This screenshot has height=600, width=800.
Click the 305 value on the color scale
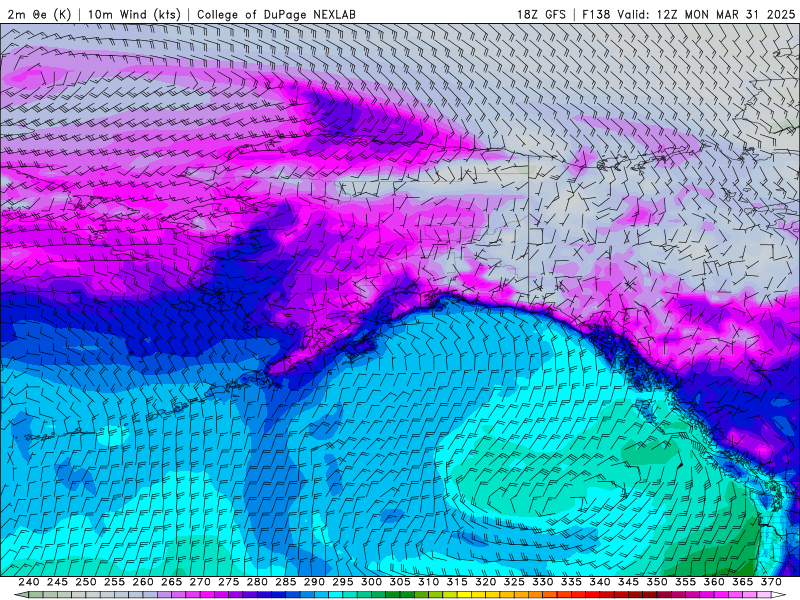400,582
